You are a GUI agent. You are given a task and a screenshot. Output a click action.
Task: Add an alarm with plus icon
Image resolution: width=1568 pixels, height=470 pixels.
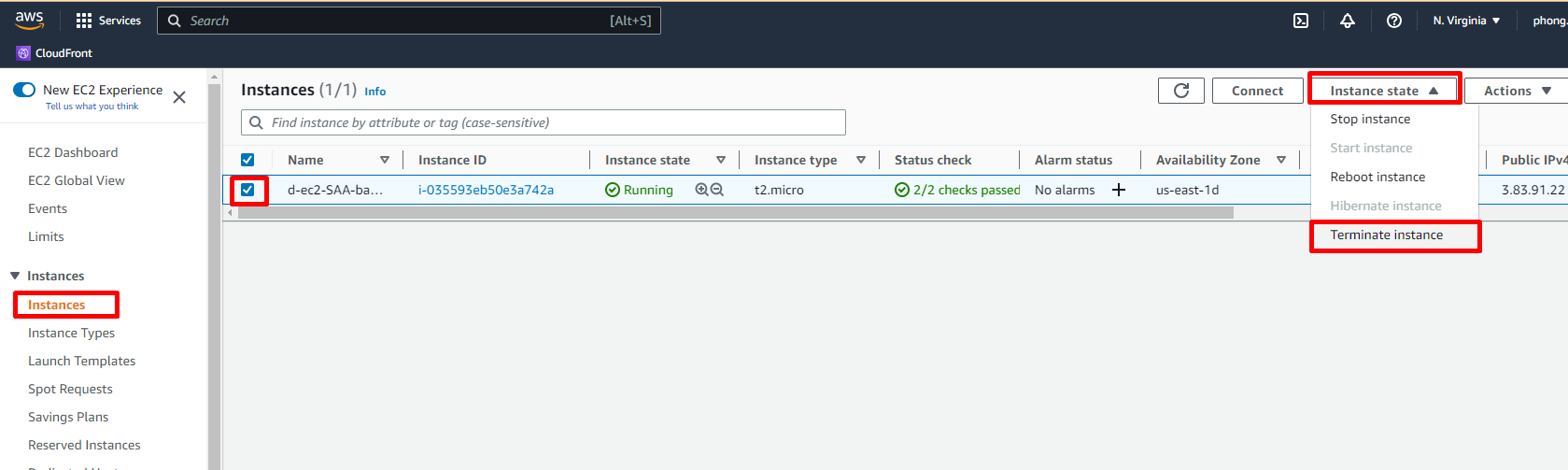point(1119,190)
